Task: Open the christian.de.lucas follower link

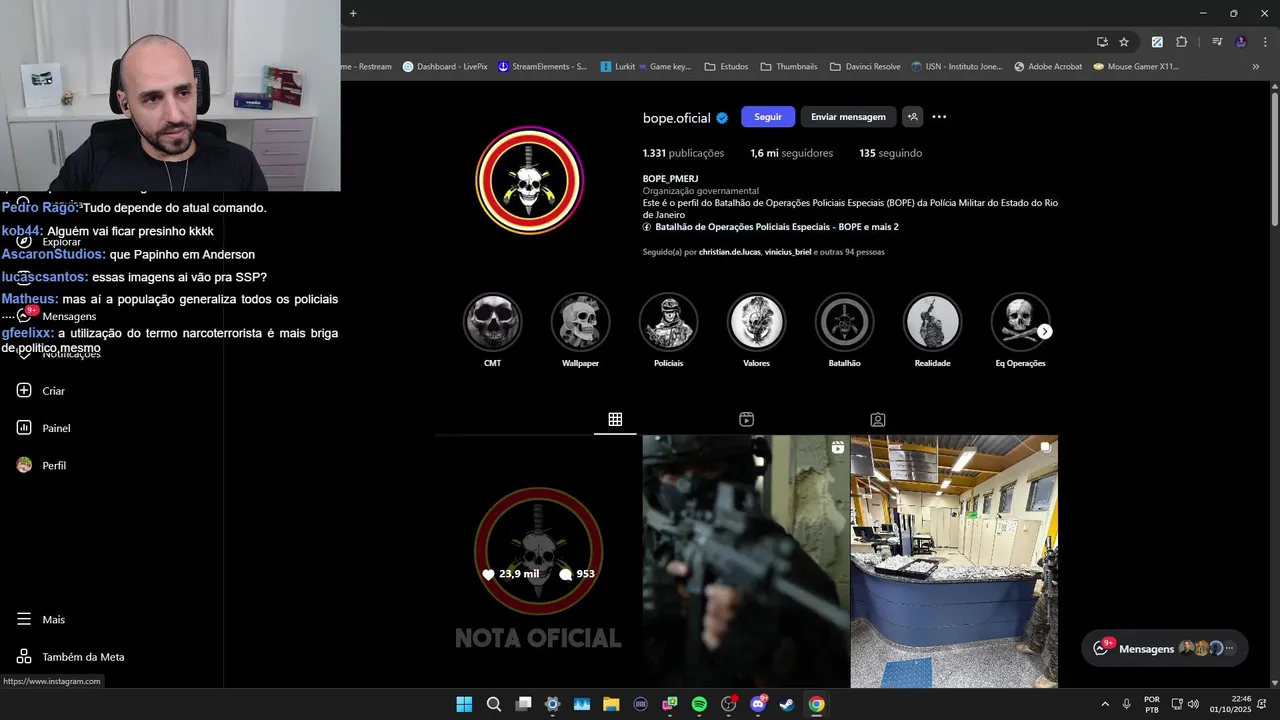Action: 730,252
